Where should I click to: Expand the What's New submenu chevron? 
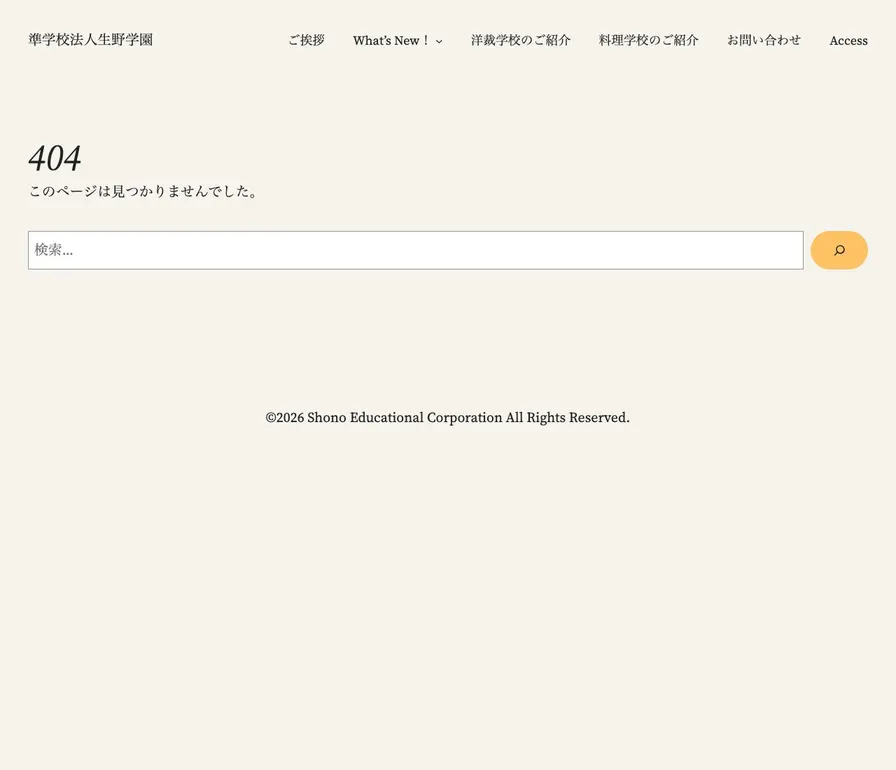tap(439, 41)
